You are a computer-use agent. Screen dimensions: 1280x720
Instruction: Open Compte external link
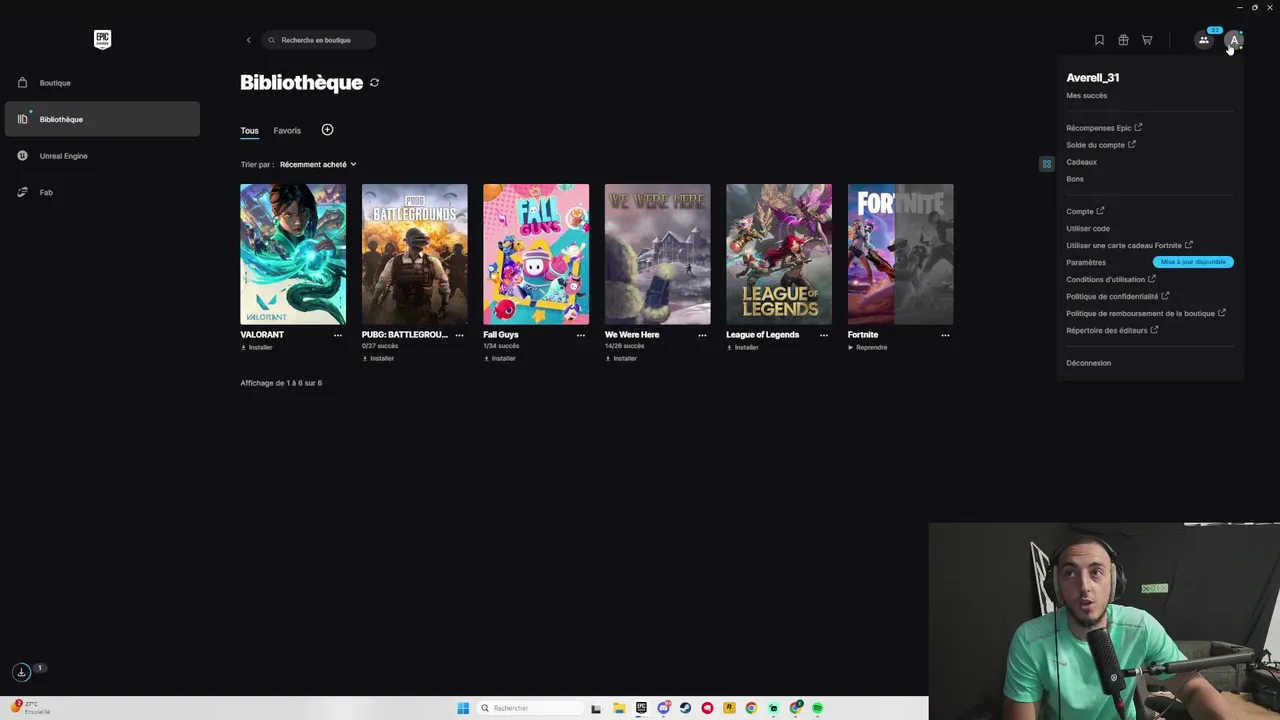point(1085,211)
